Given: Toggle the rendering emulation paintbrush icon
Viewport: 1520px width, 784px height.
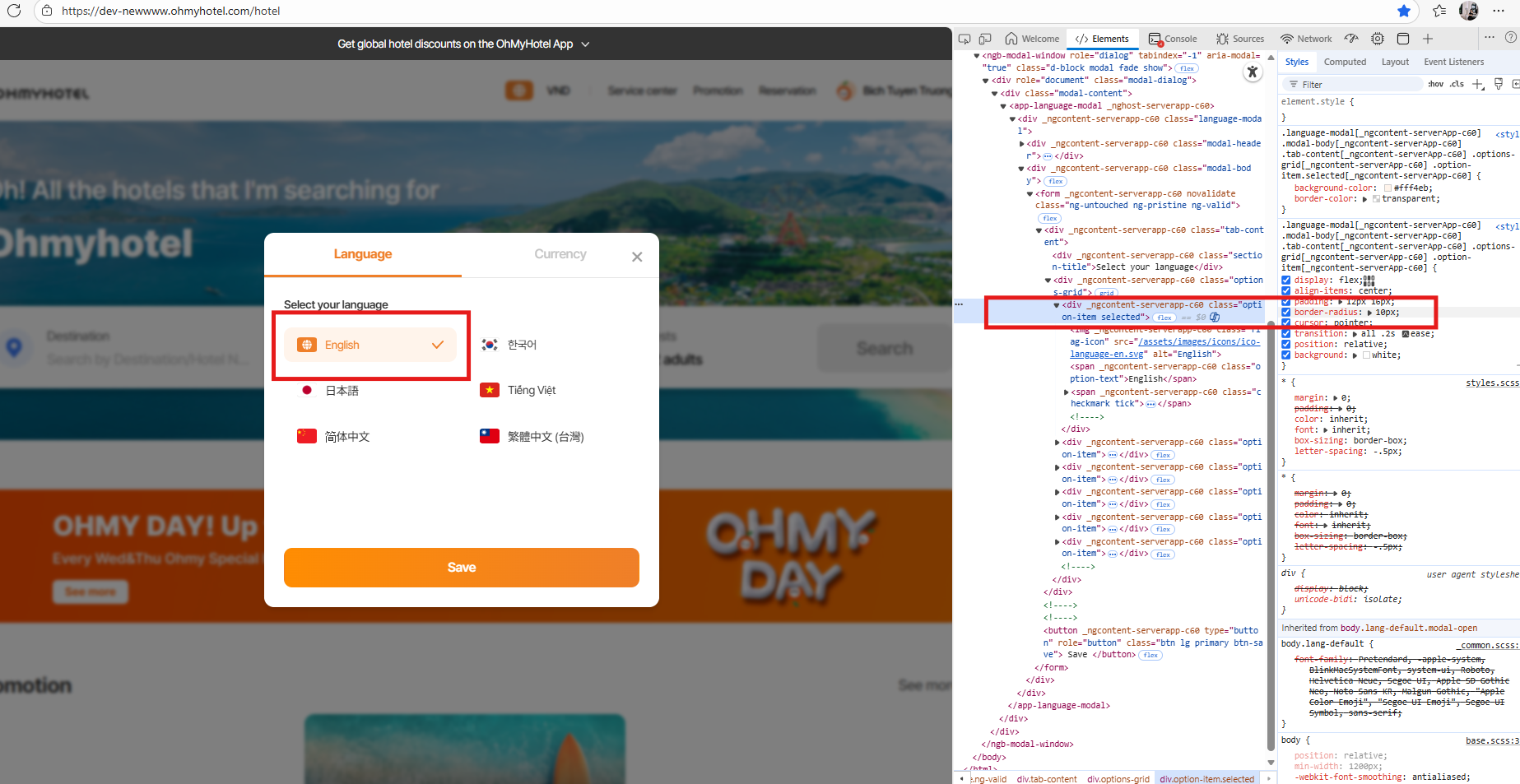Looking at the screenshot, I should click(x=1499, y=84).
